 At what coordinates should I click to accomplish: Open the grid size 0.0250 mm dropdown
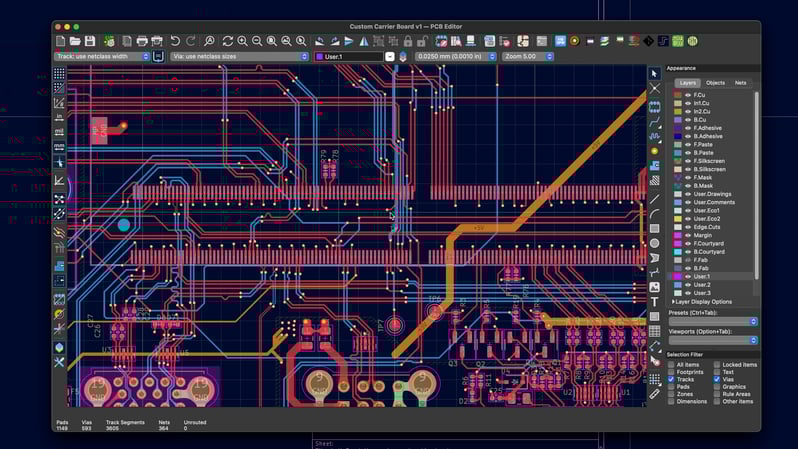click(x=455, y=57)
